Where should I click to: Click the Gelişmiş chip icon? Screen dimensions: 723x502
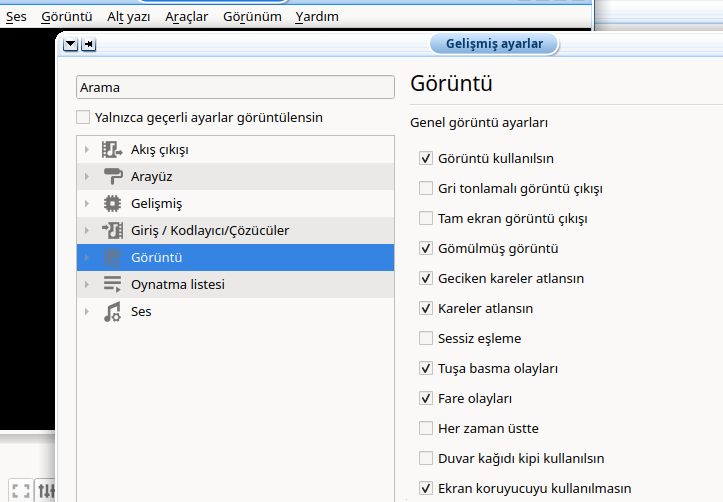point(112,204)
